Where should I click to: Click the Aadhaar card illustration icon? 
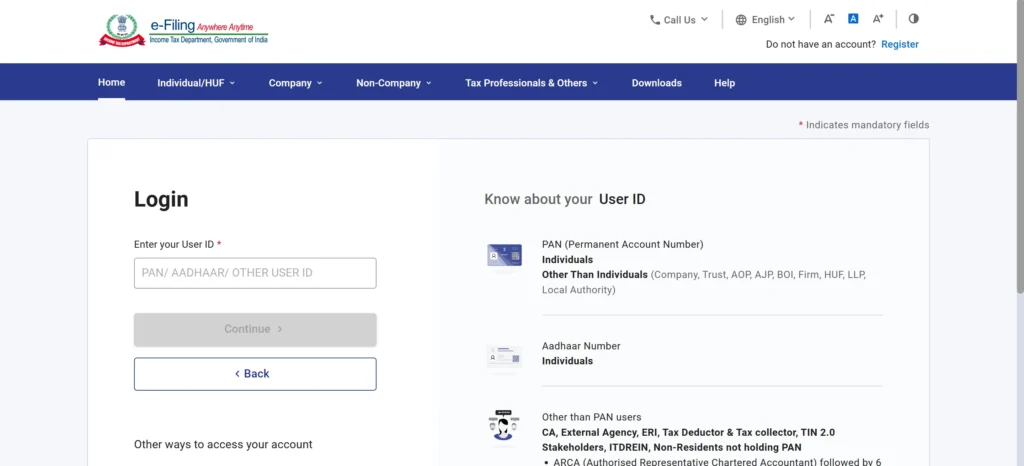[504, 358]
